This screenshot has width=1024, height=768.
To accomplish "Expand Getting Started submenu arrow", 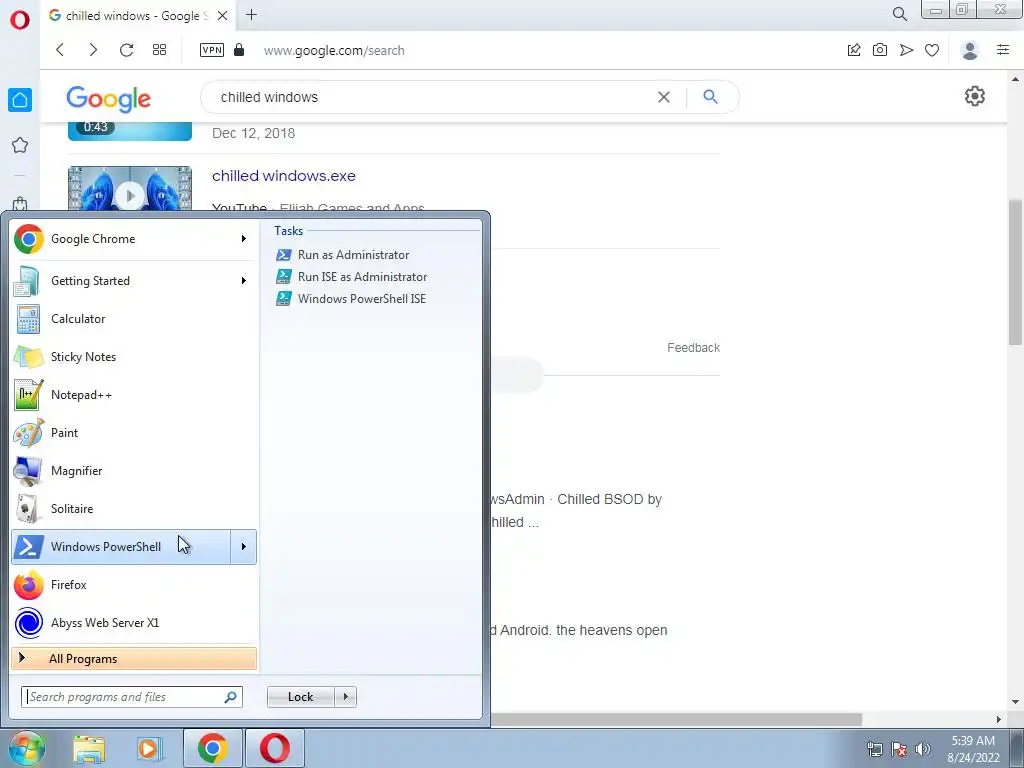I will [x=244, y=281].
